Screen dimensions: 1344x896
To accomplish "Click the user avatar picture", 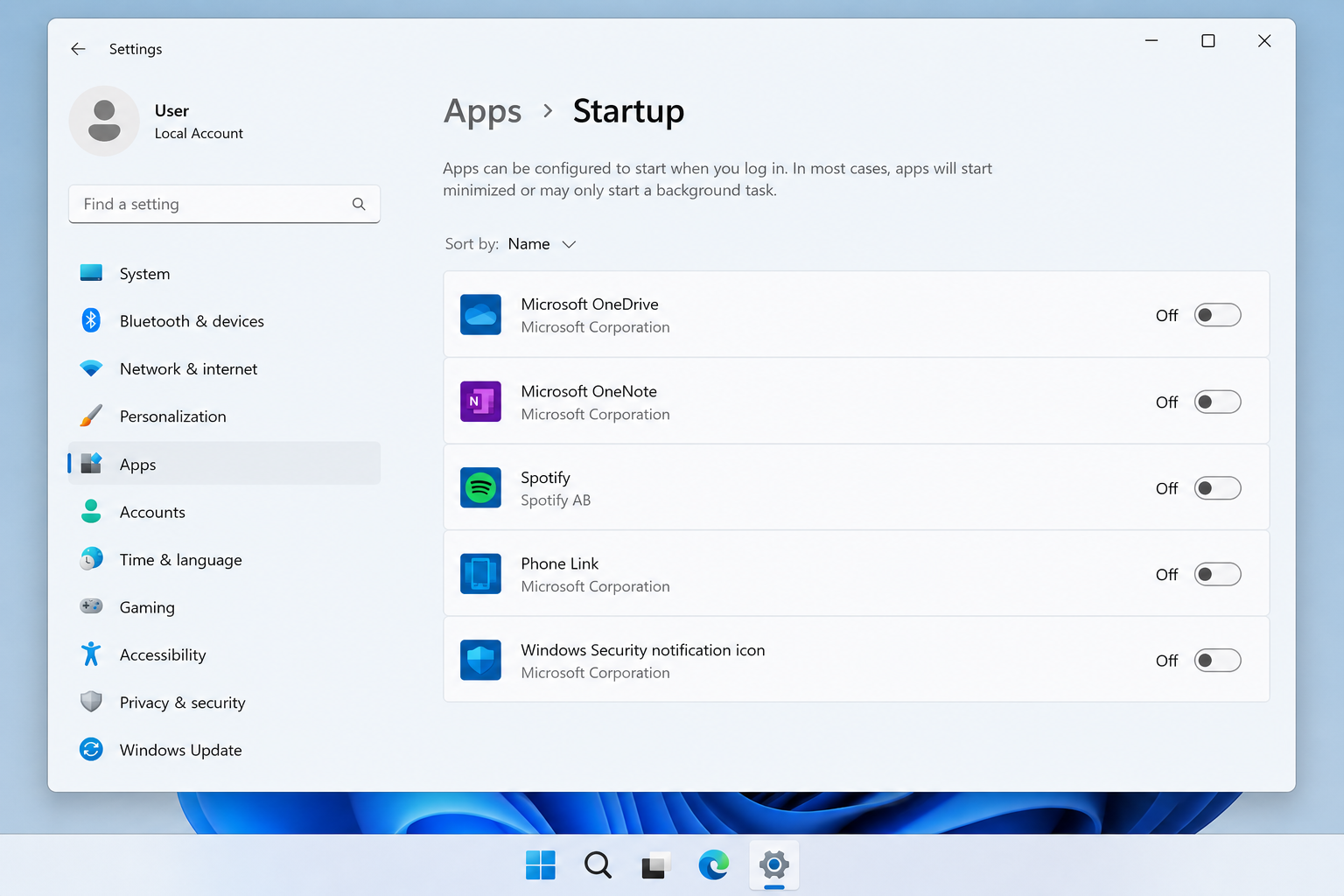I will point(104,121).
